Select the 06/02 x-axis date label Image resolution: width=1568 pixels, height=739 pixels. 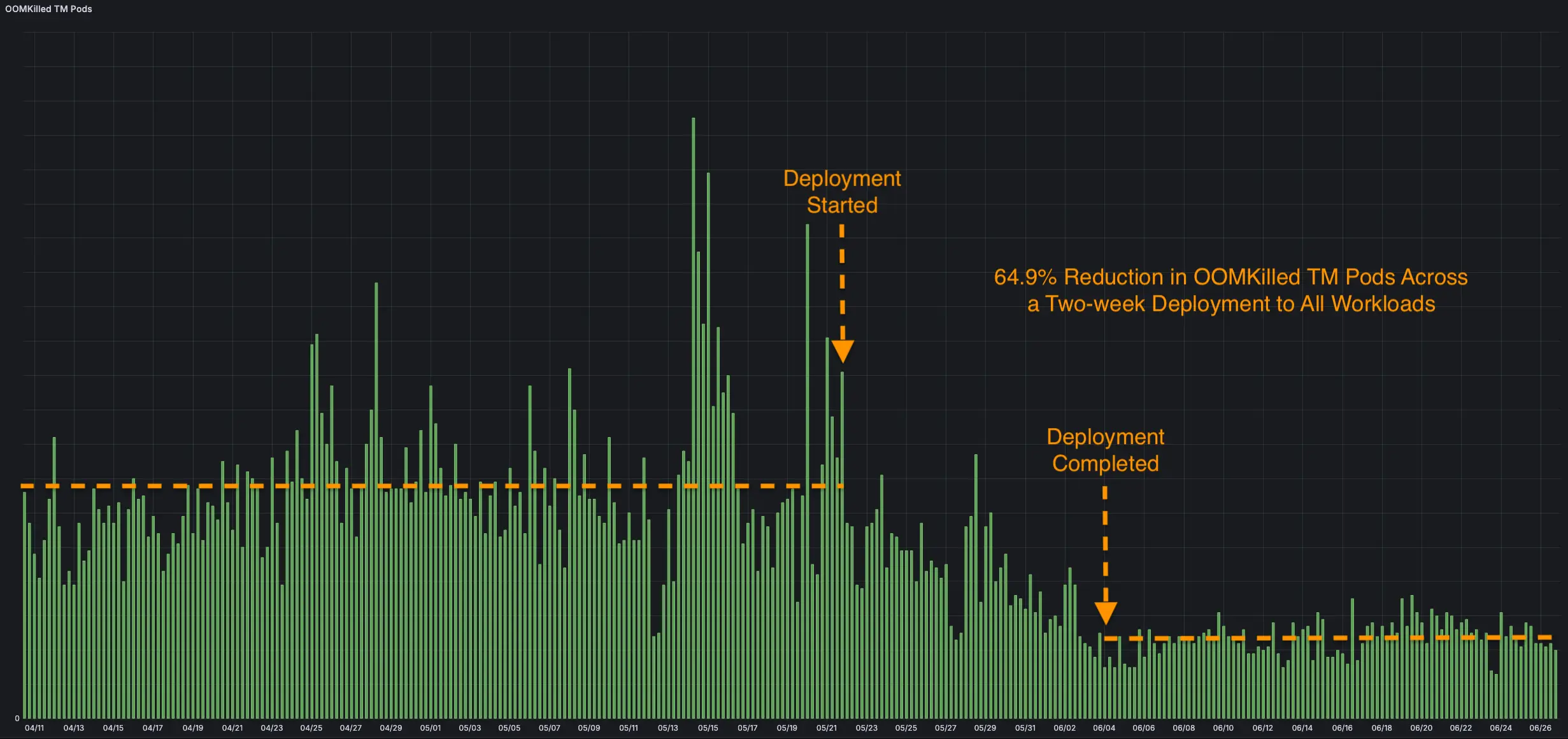click(x=1065, y=728)
